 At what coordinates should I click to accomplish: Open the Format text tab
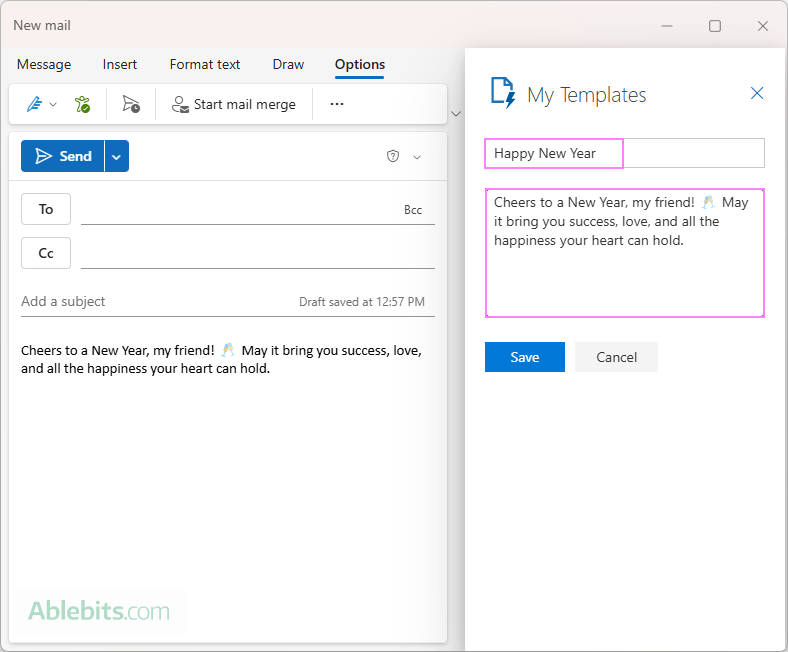pos(205,64)
